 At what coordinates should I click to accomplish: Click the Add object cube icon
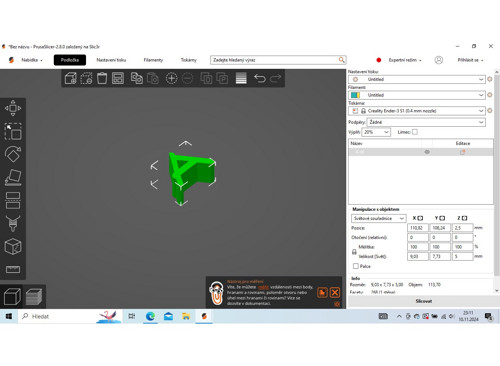click(71, 78)
